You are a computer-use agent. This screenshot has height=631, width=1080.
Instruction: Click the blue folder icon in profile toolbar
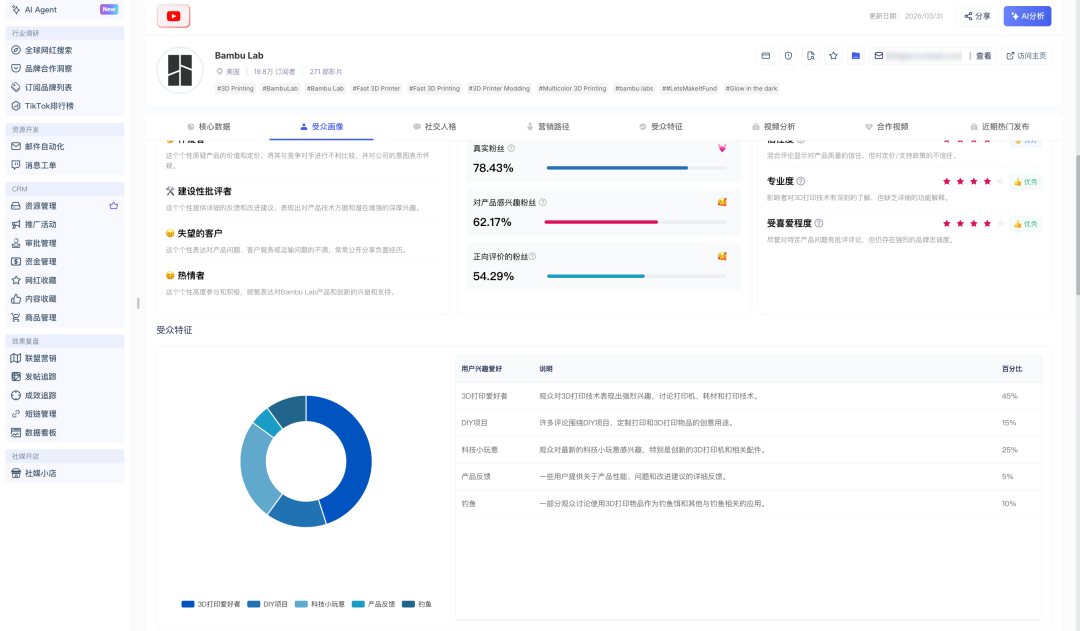(856, 56)
